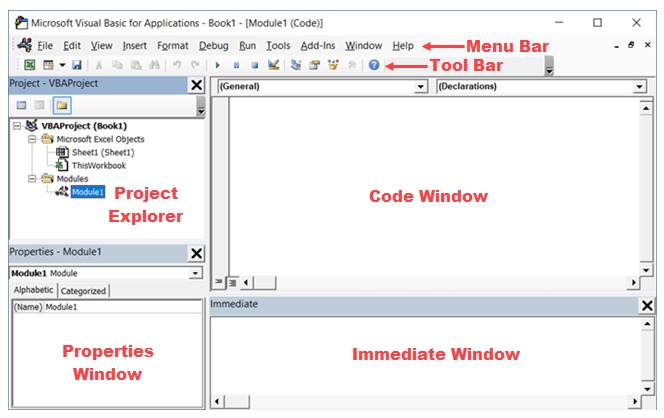Click the Cut scissors icon
Image resolution: width=664 pixels, height=418 pixels.
click(99, 65)
